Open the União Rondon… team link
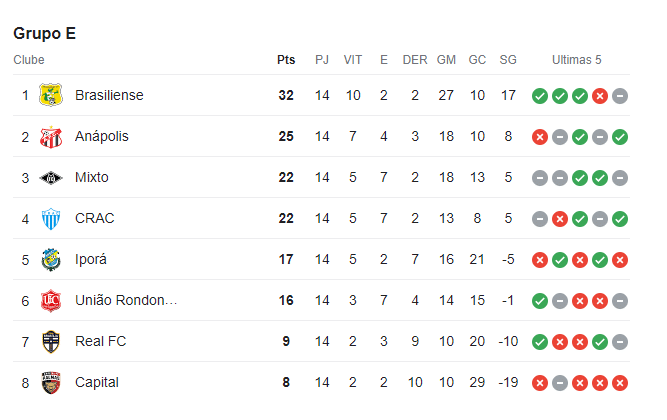Screen dimensions: 667x420 coord(126,300)
